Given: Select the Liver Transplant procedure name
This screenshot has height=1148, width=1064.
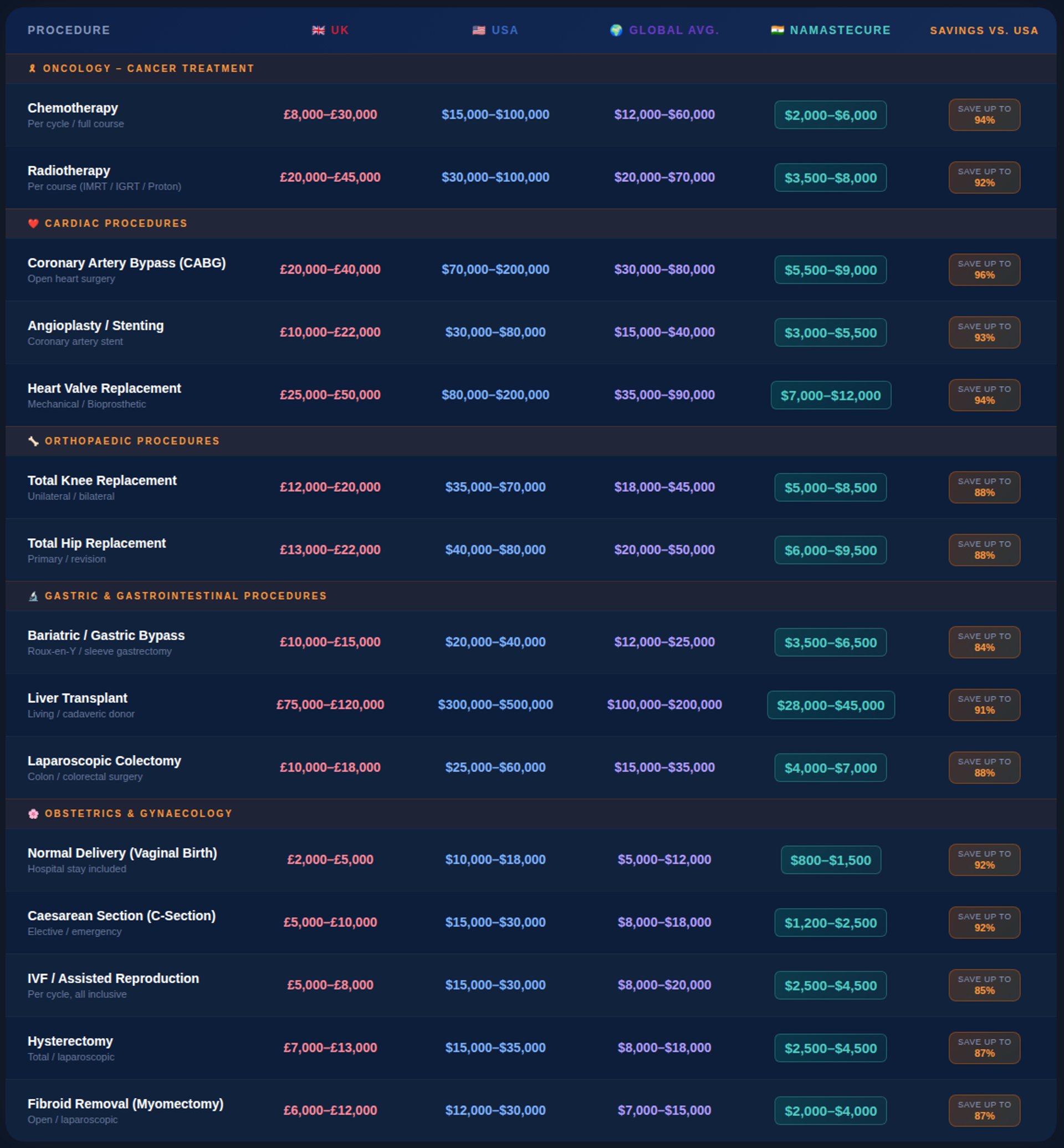Looking at the screenshot, I should [x=78, y=698].
